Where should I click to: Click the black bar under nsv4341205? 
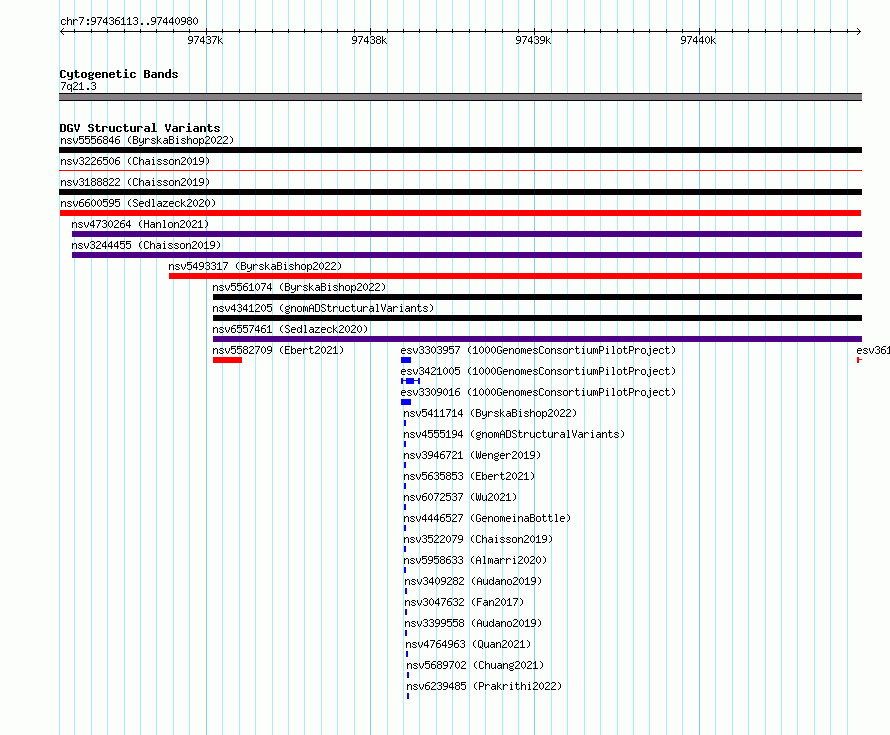538,318
